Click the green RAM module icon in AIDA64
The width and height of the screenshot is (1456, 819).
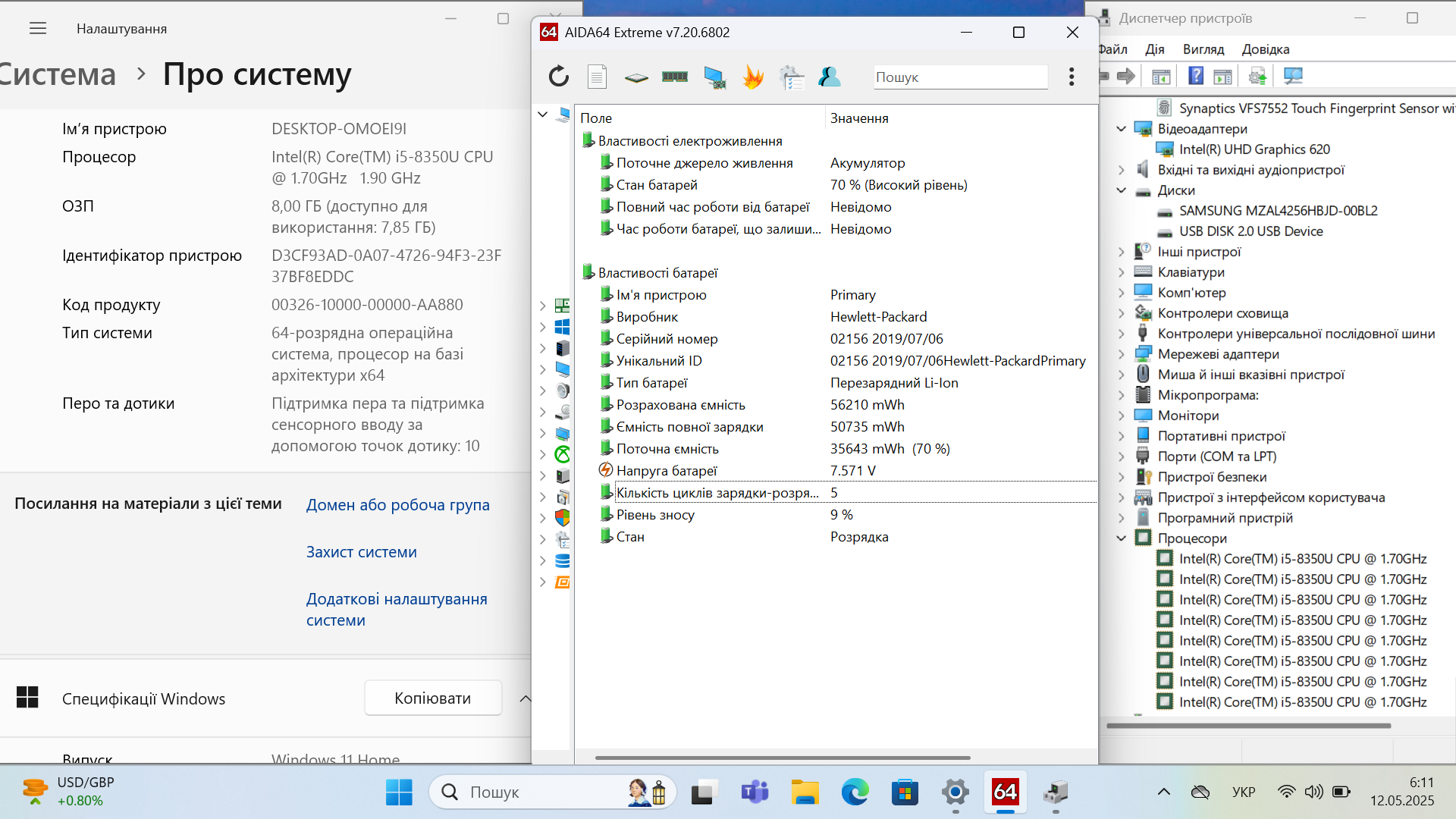(x=675, y=77)
